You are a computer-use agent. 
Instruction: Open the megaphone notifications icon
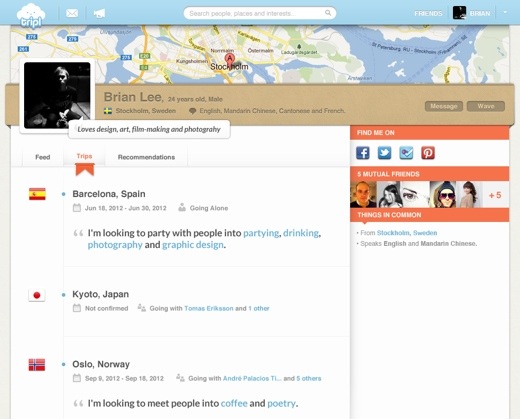click(x=99, y=13)
